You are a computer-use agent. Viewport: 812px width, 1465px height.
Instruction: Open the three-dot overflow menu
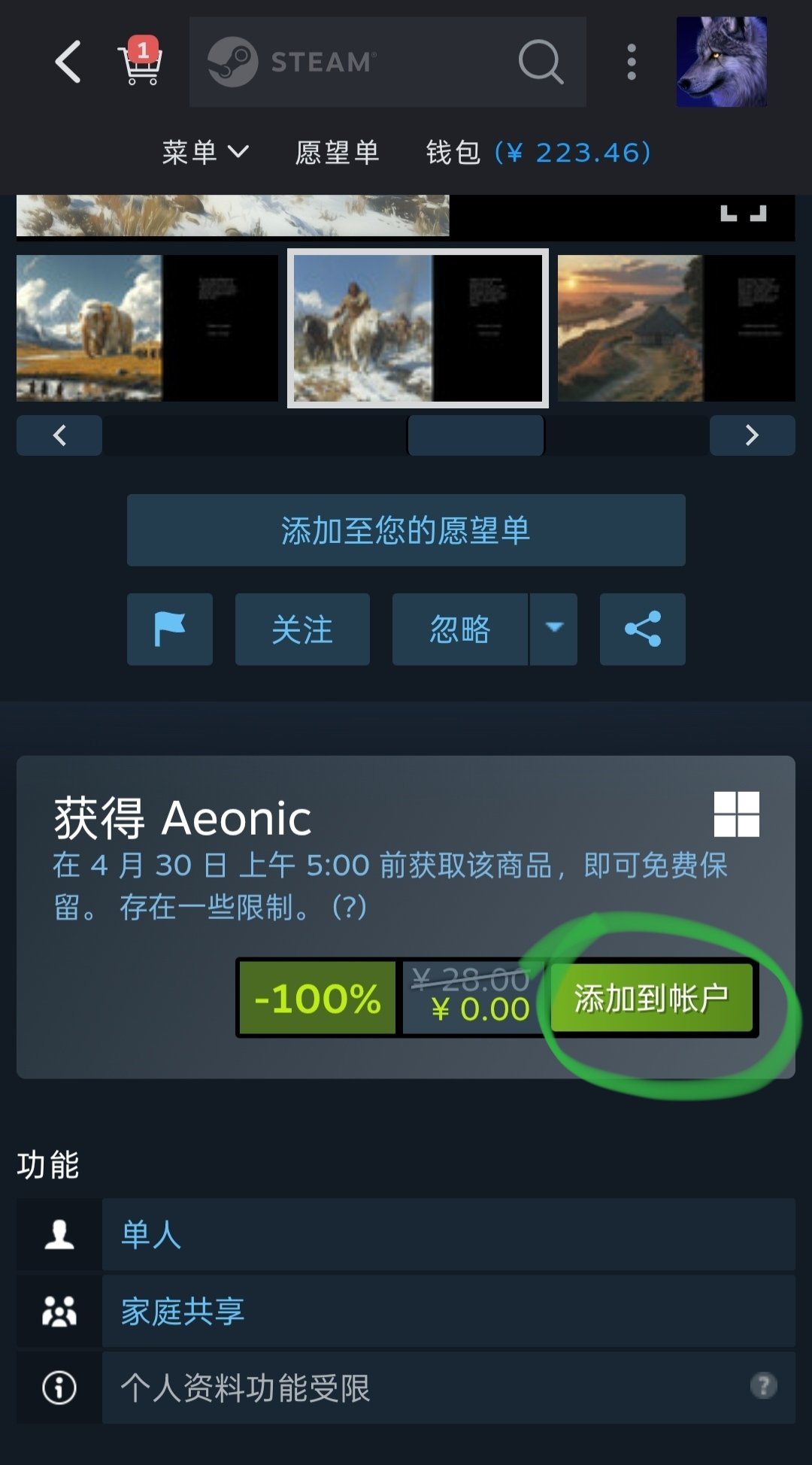pyautogui.click(x=632, y=62)
